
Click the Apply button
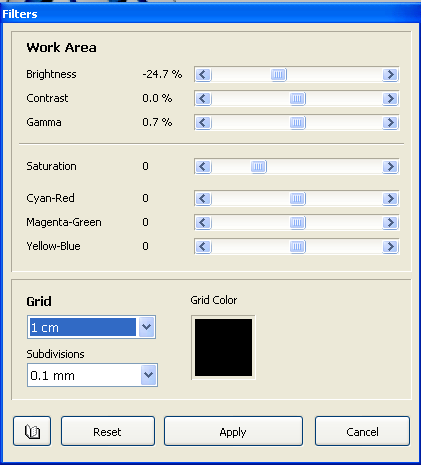click(233, 431)
